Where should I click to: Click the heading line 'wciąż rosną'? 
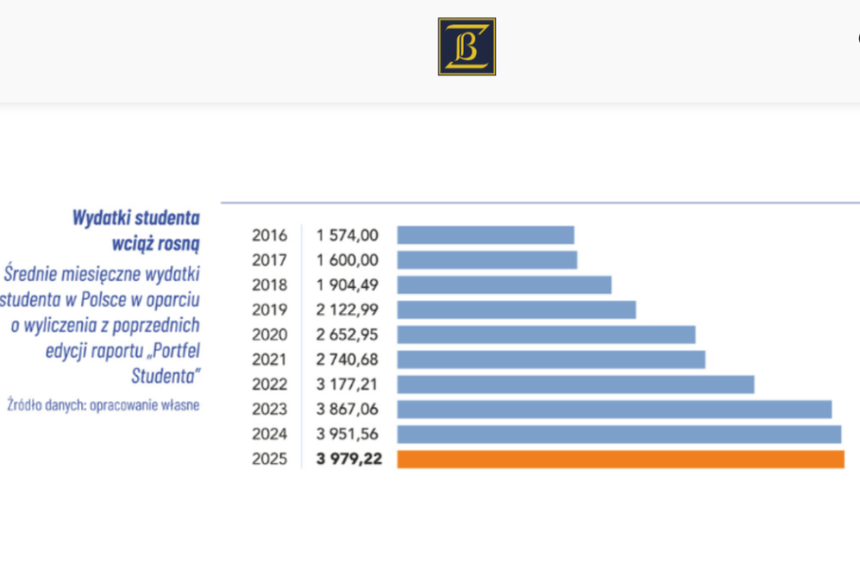tap(156, 243)
